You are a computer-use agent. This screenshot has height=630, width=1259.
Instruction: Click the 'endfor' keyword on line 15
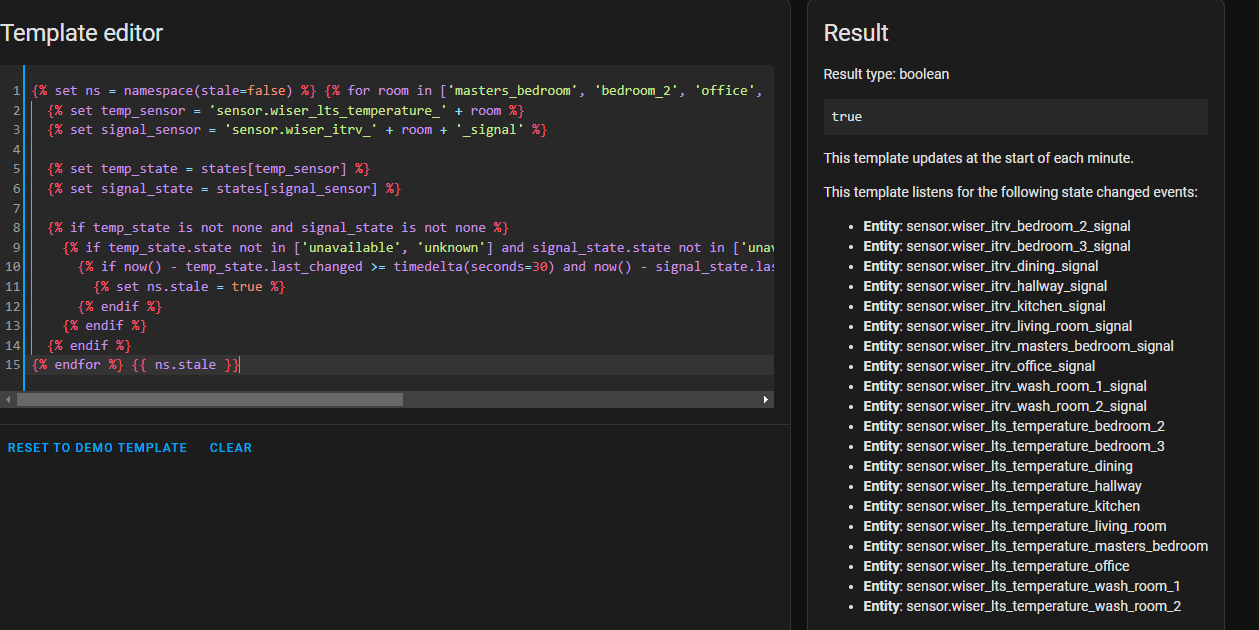point(78,365)
